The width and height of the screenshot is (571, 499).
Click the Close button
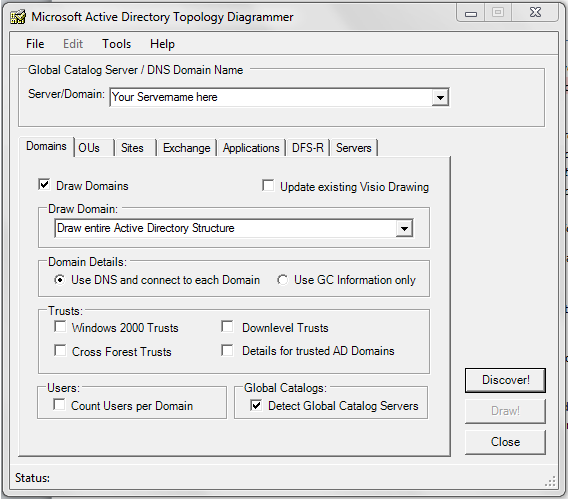[505, 442]
